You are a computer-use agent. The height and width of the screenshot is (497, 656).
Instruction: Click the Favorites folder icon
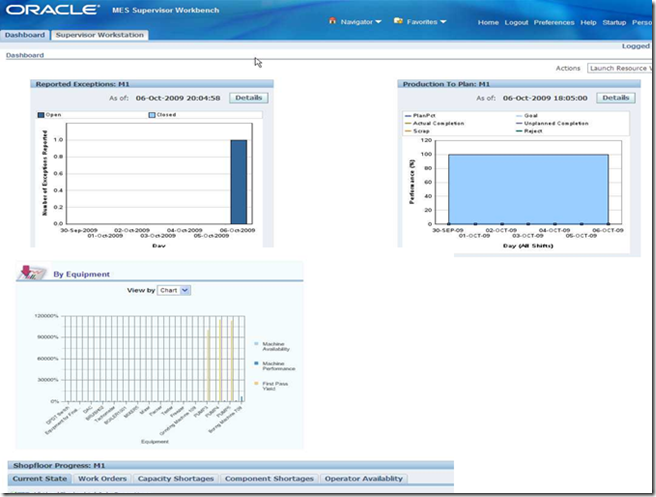[x=398, y=20]
